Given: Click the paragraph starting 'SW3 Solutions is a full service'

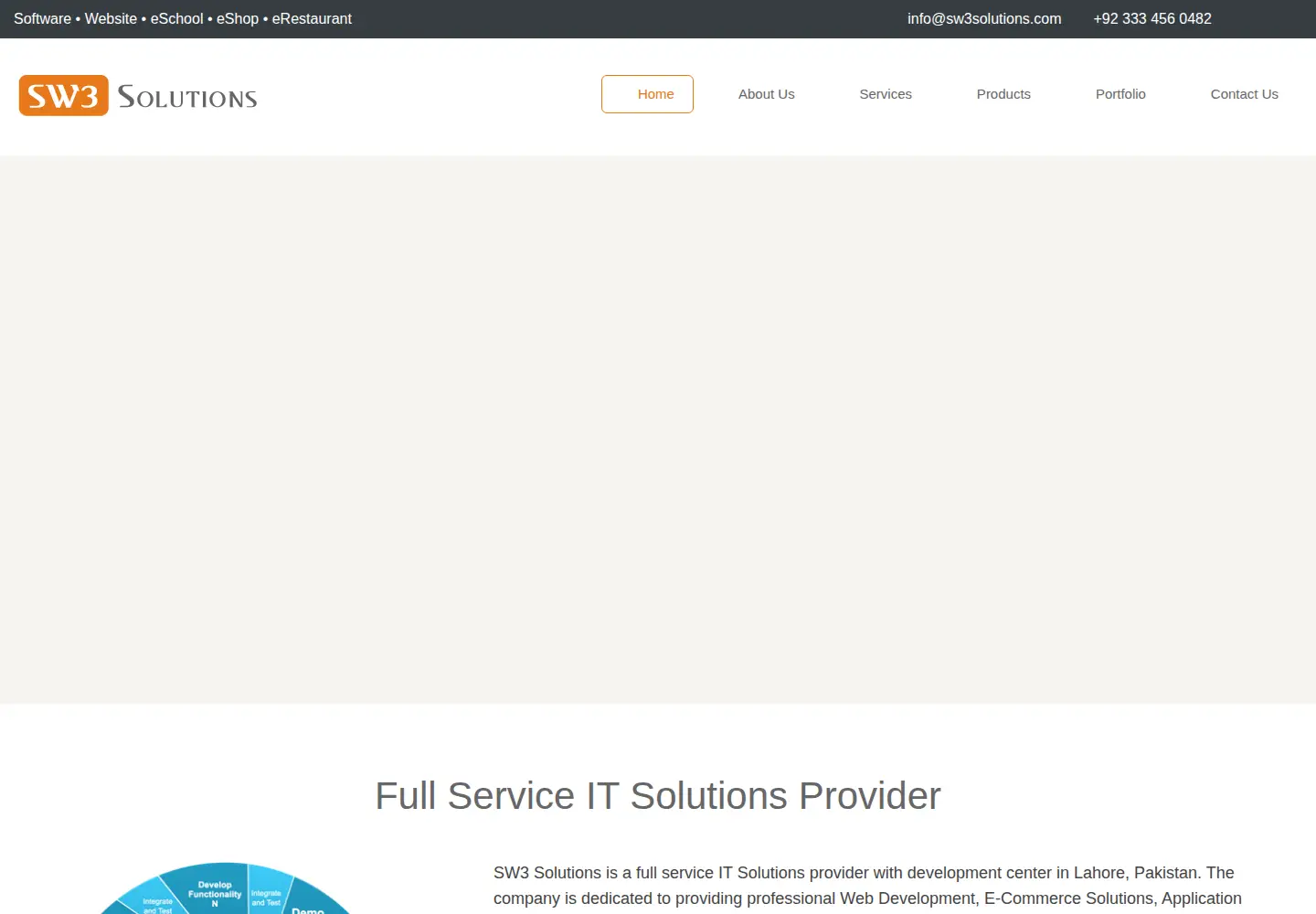Looking at the screenshot, I should (x=868, y=887).
